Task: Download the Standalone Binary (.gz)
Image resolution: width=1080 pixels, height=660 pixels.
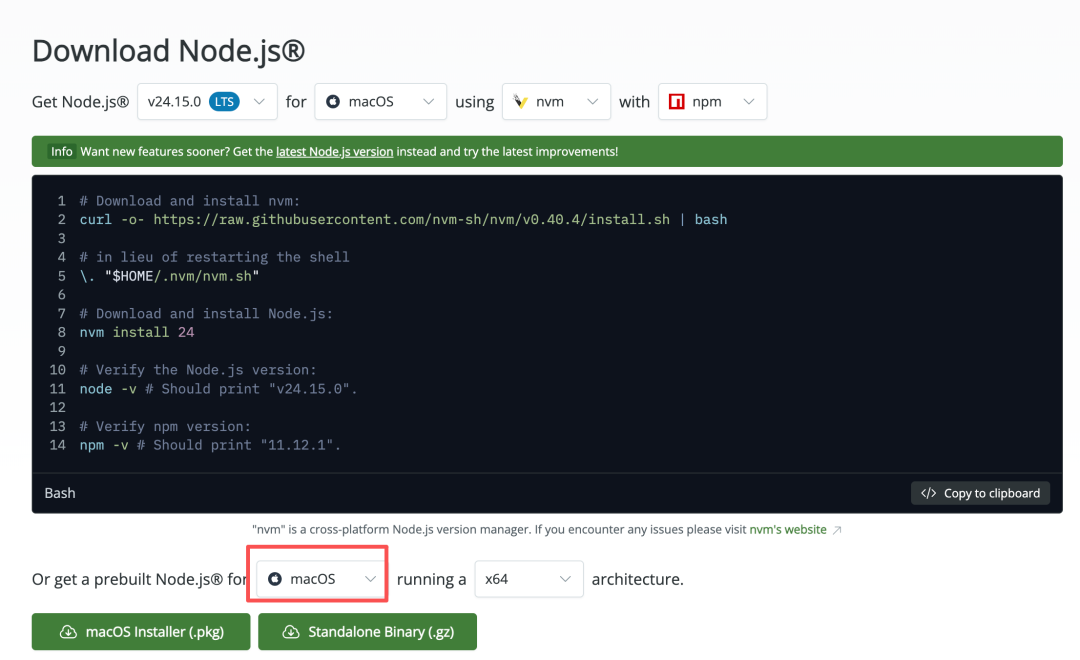Action: [x=367, y=632]
